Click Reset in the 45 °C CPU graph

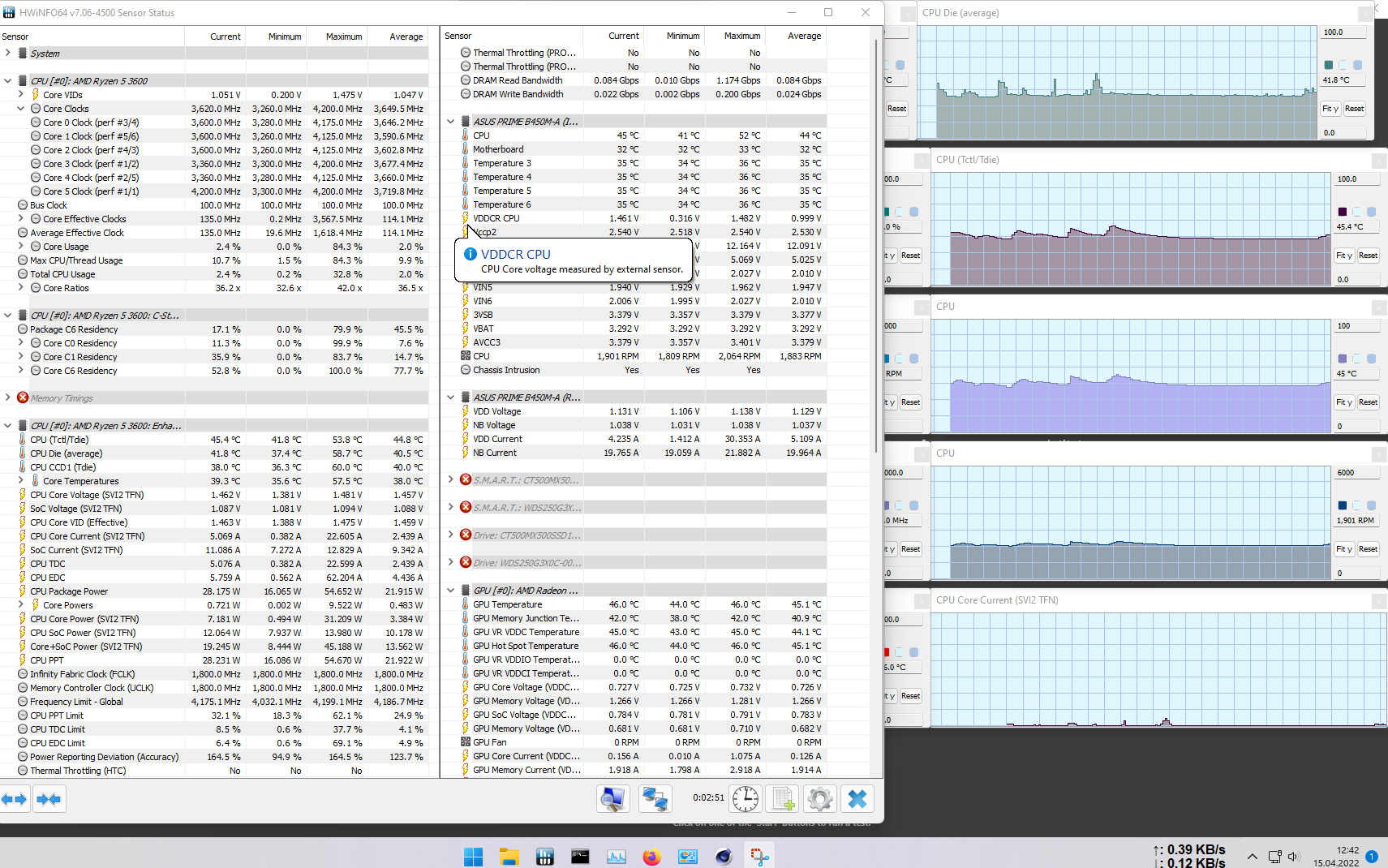pyautogui.click(x=1369, y=402)
